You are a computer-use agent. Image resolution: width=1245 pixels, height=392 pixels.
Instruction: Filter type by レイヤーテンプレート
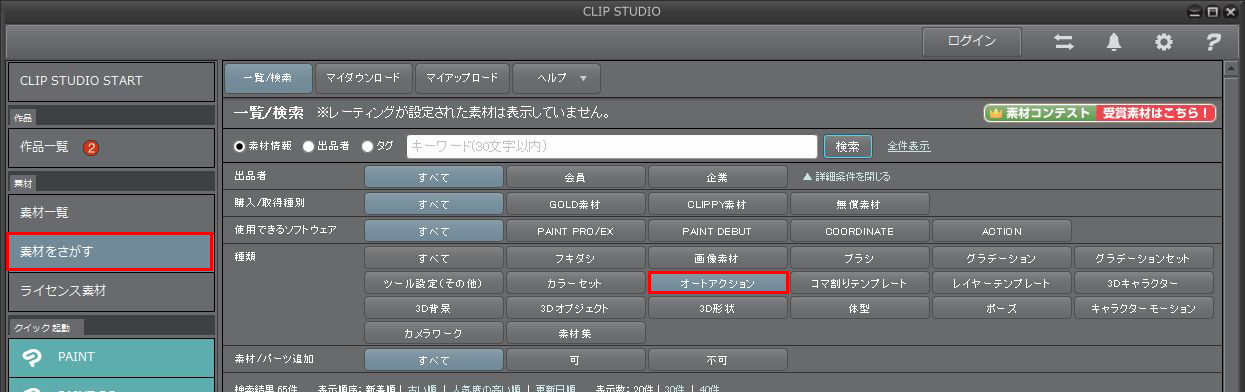tap(1001, 283)
